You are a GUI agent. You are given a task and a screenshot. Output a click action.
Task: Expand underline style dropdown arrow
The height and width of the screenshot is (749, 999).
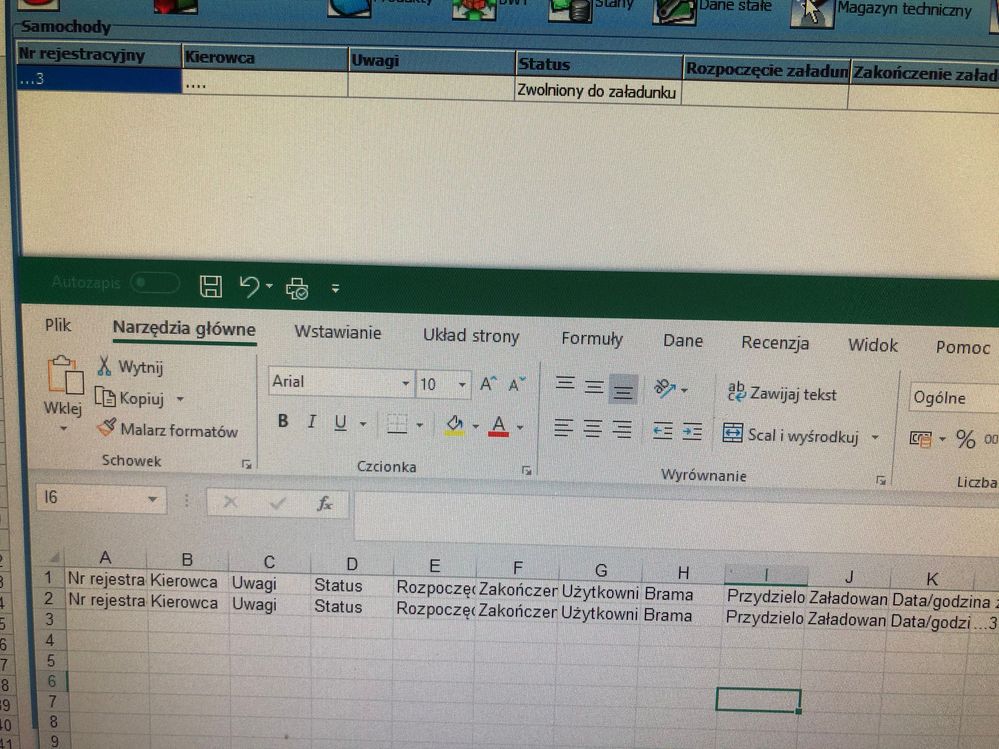coord(363,424)
